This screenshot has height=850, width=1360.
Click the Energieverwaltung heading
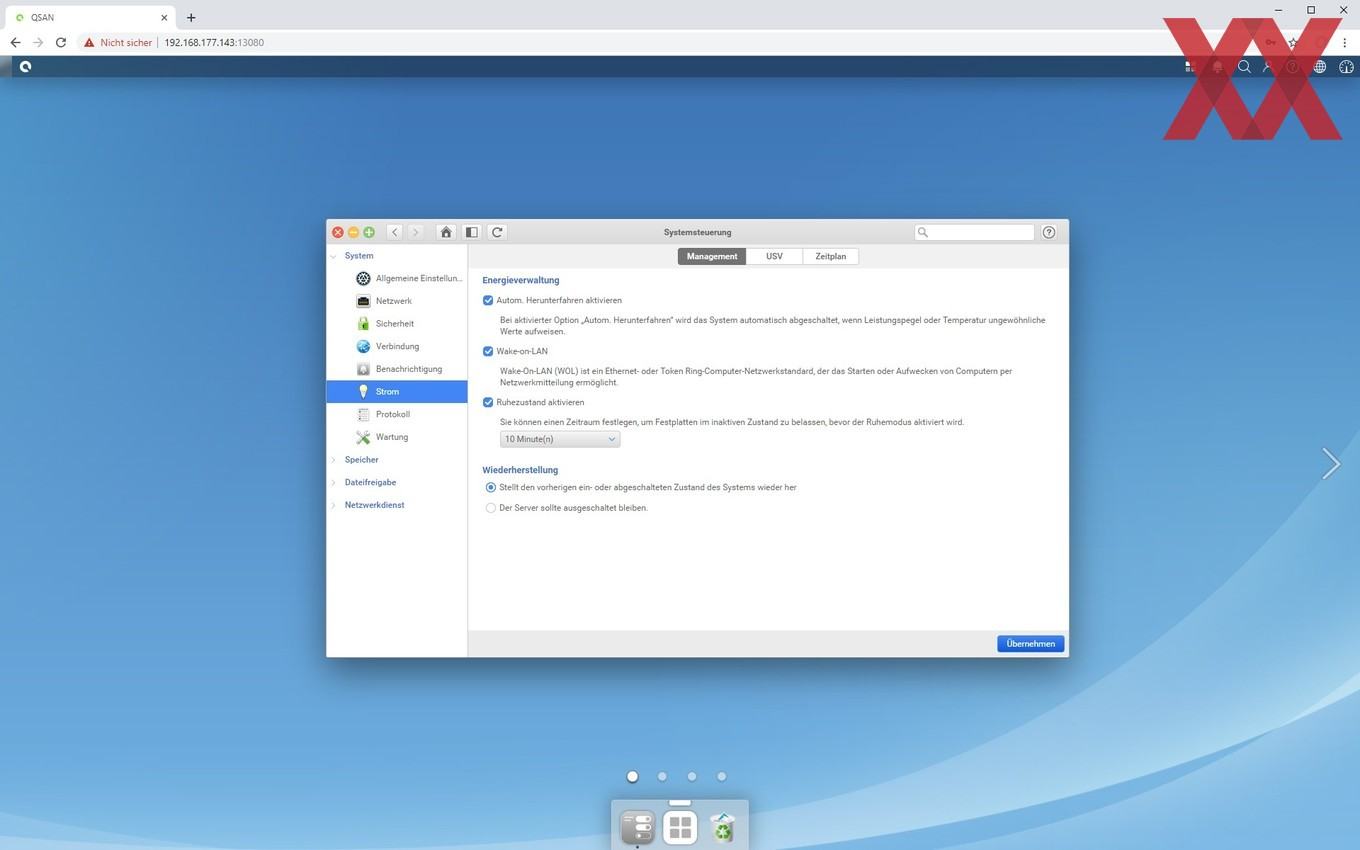coord(521,280)
